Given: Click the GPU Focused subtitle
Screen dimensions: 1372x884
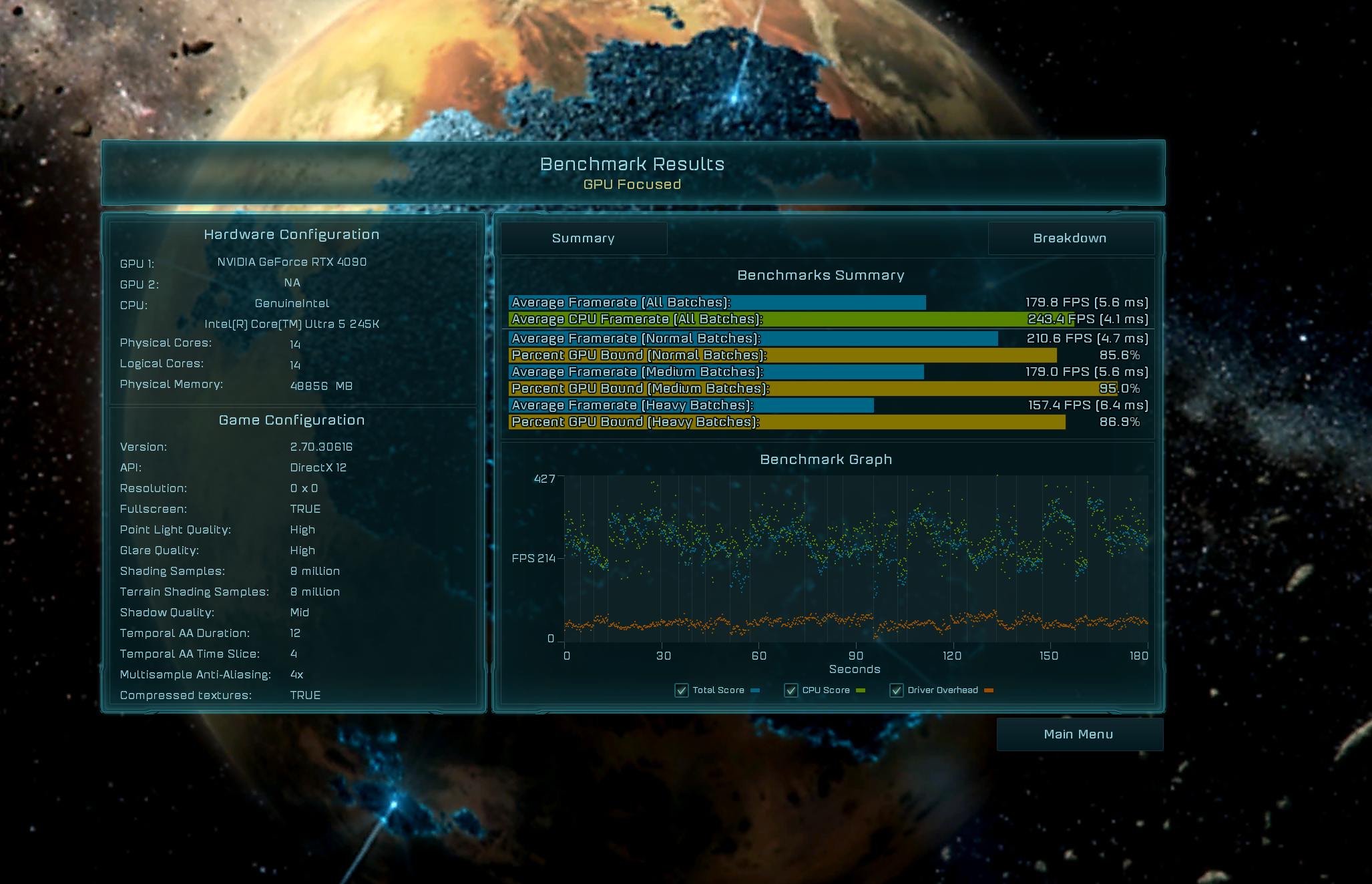Looking at the screenshot, I should point(632,184).
